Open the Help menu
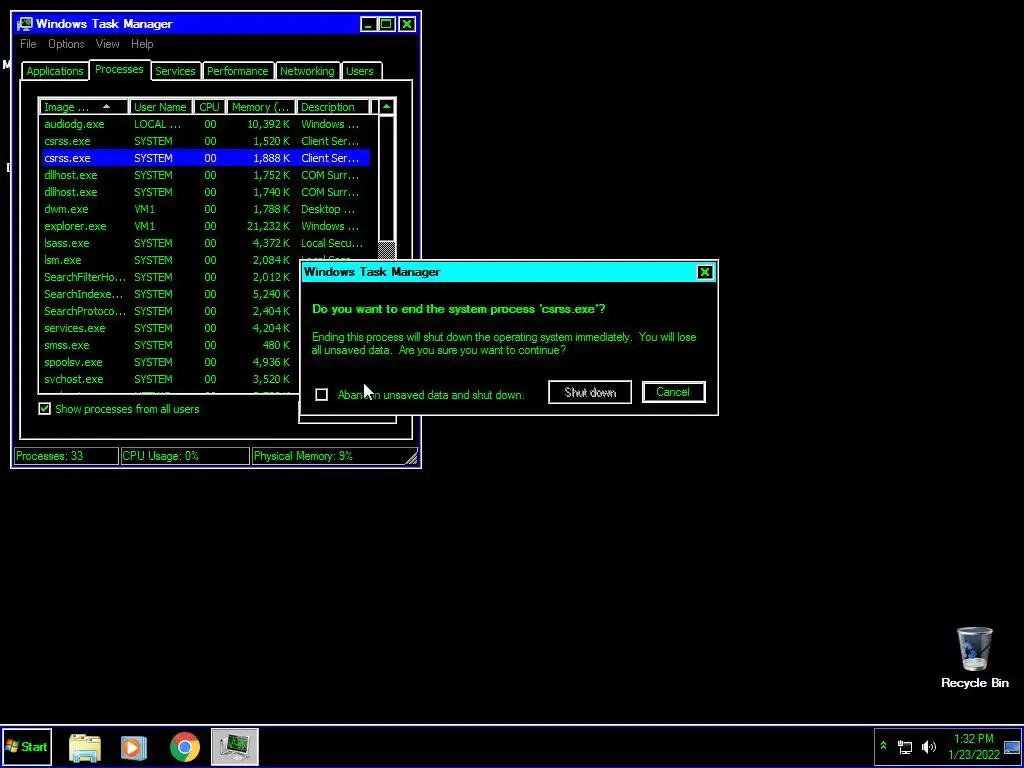 pos(142,44)
